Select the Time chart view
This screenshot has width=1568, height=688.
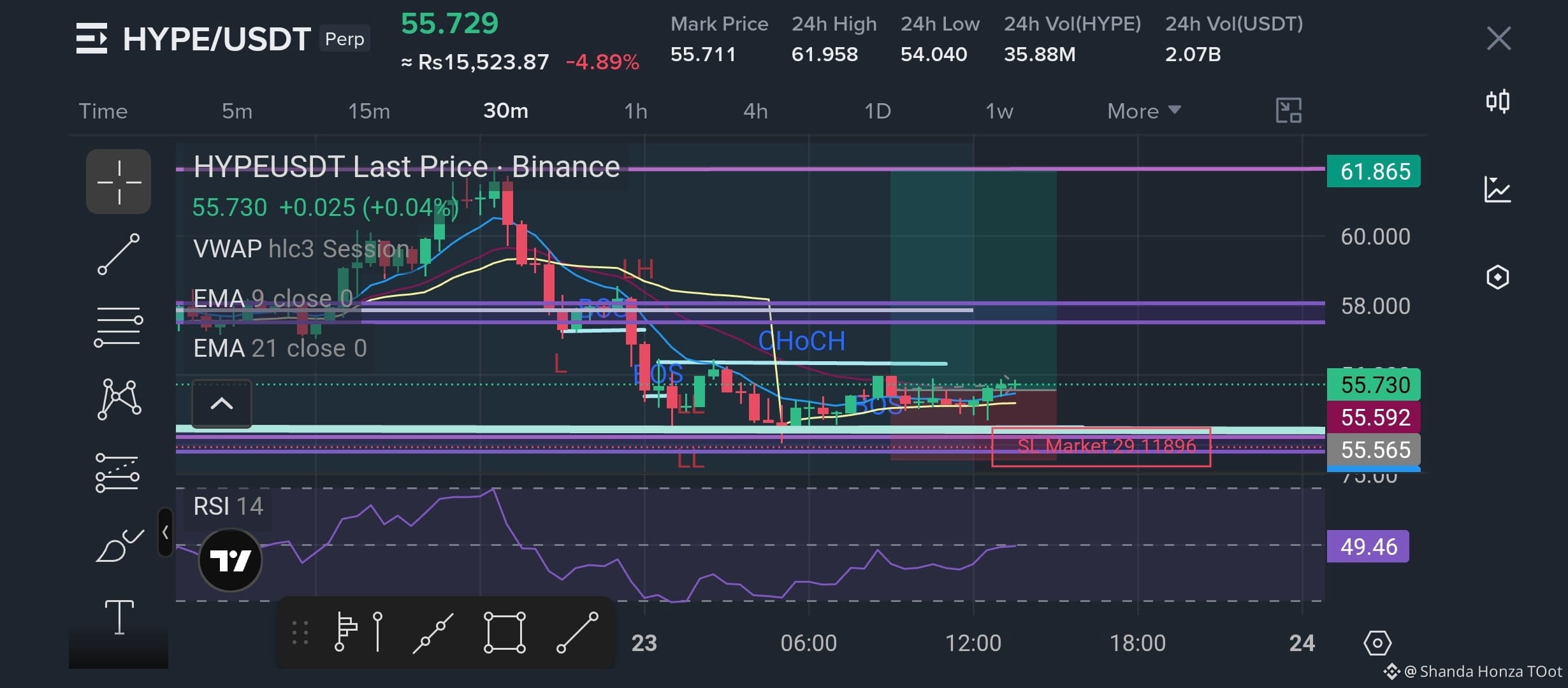103,111
